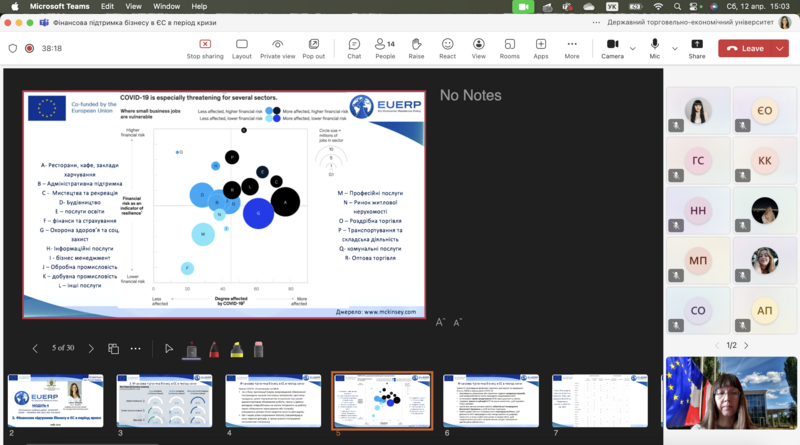The image size is (800, 445).
Task: Click participant tile СО
Action: point(698,311)
